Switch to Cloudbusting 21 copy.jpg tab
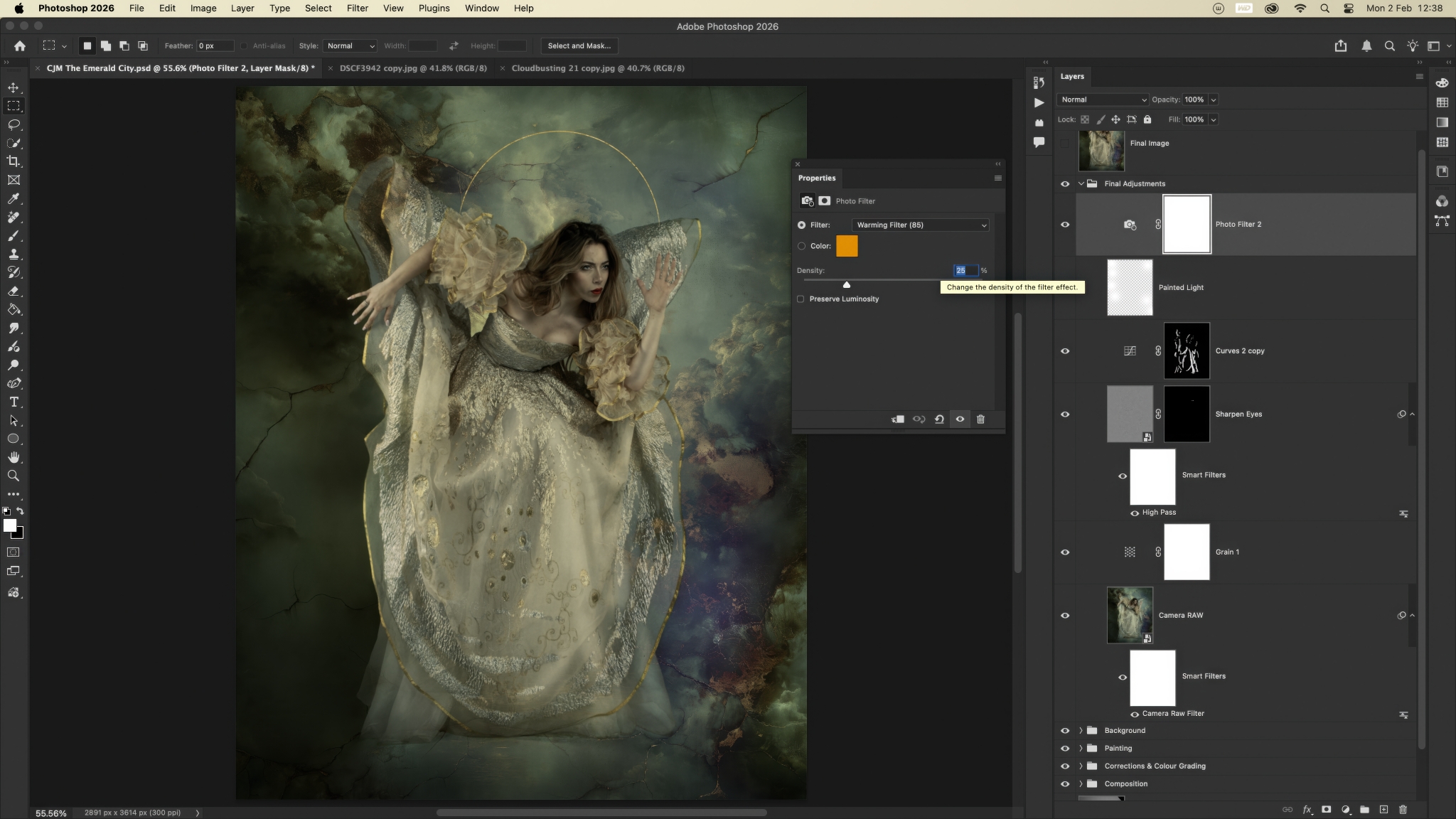The height and width of the screenshot is (819, 1456). point(598,68)
